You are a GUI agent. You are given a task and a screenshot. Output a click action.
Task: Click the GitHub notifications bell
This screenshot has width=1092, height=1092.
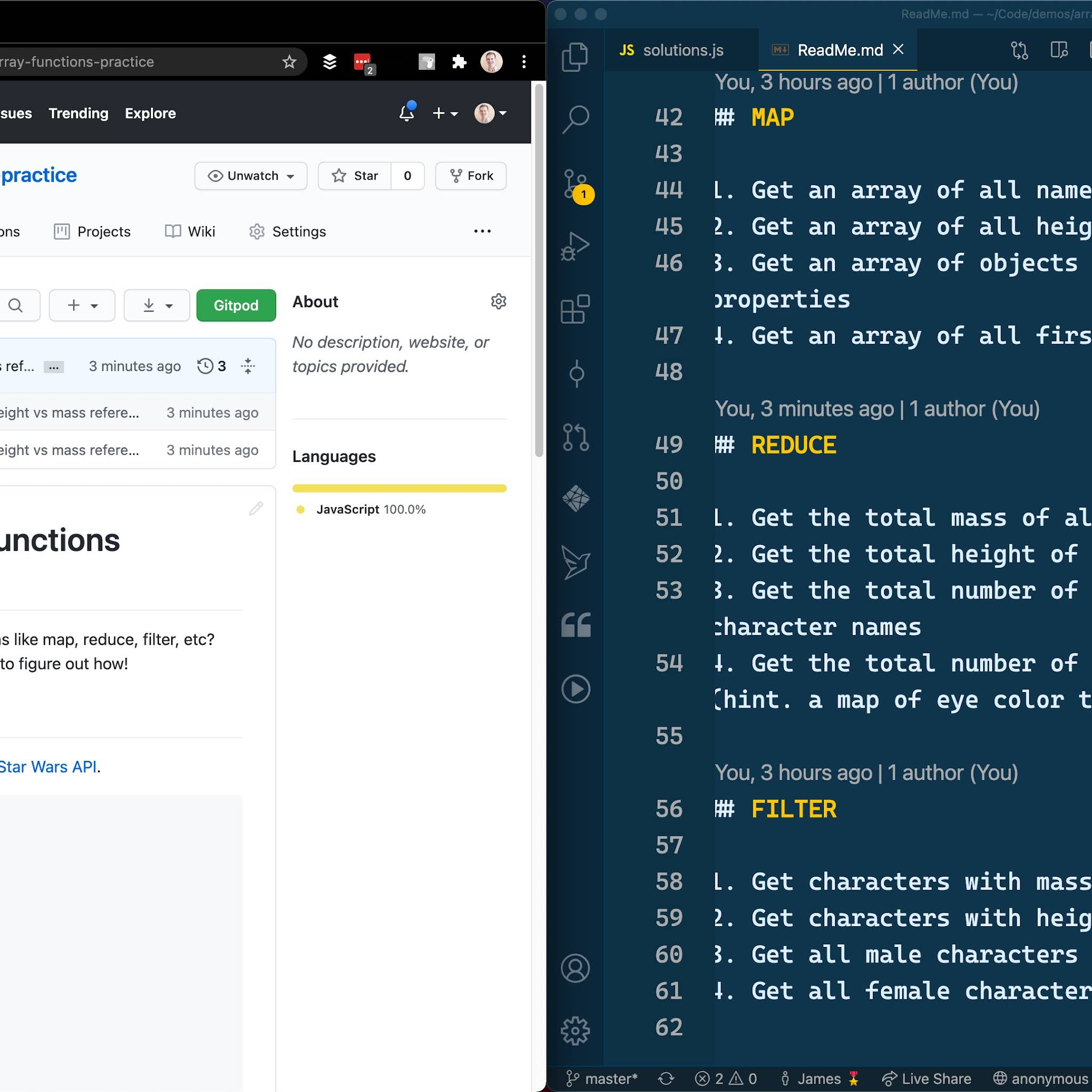tap(406, 113)
